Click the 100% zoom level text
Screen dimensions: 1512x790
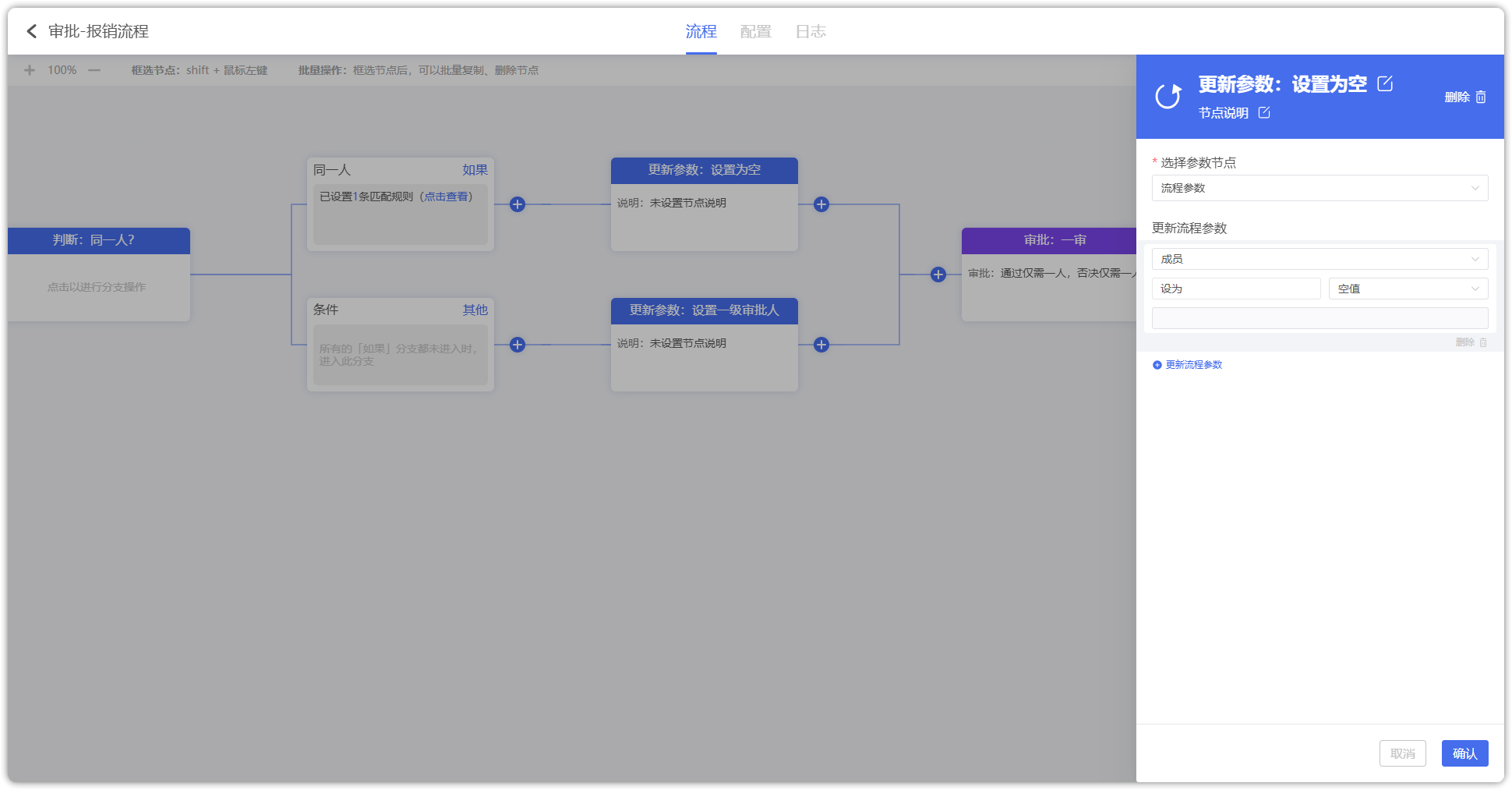click(62, 70)
